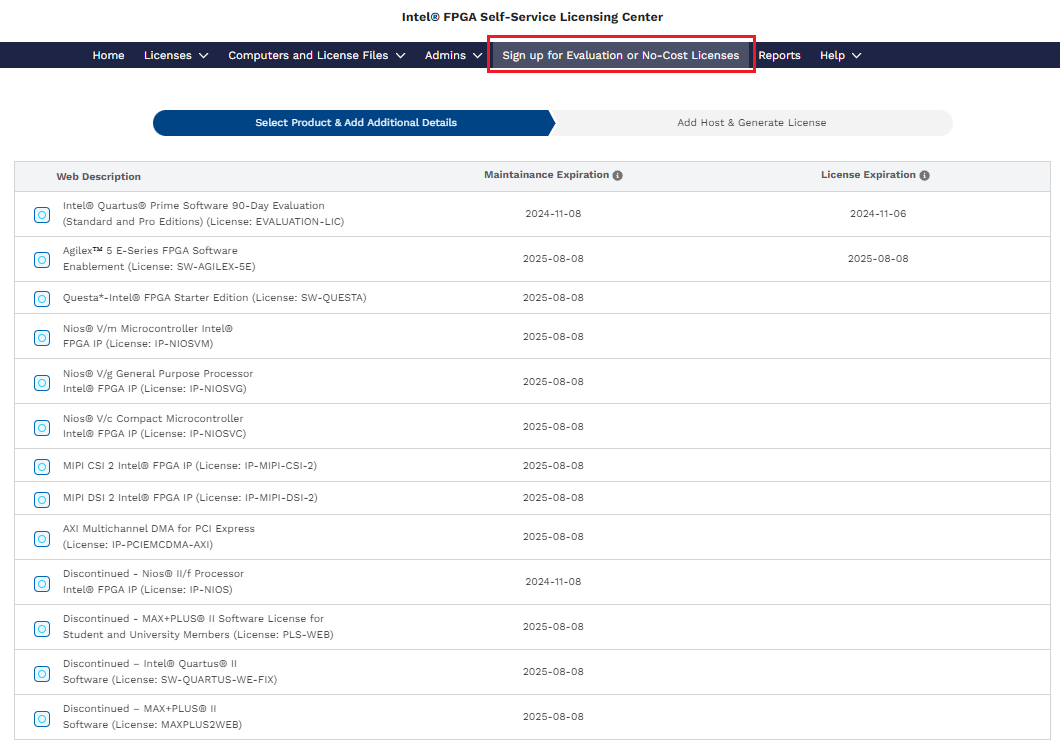
Task: Select the MAXPLUS2WEB license radio button
Action: [x=42, y=718]
